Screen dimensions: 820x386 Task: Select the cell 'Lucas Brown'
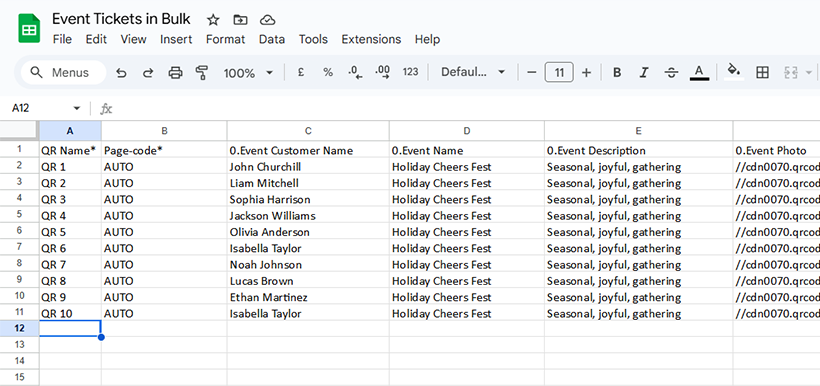tap(308, 281)
